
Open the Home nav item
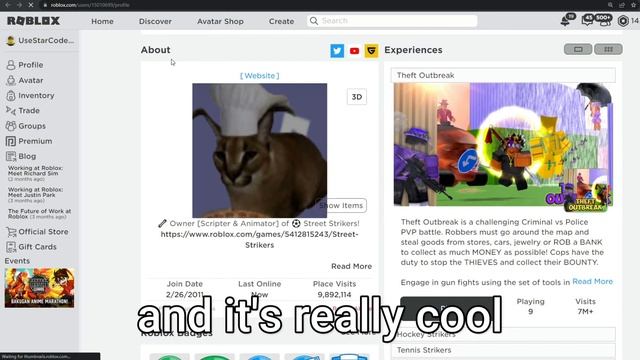[102, 21]
